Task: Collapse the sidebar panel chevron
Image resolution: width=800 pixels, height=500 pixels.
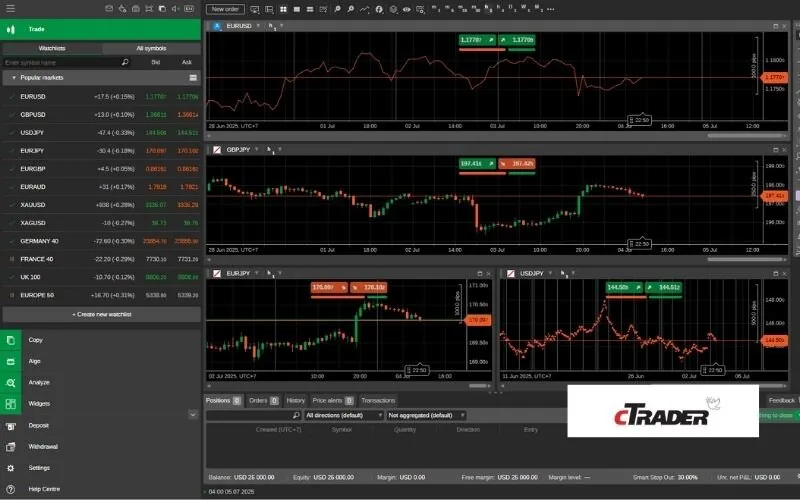Action: [x=193, y=414]
